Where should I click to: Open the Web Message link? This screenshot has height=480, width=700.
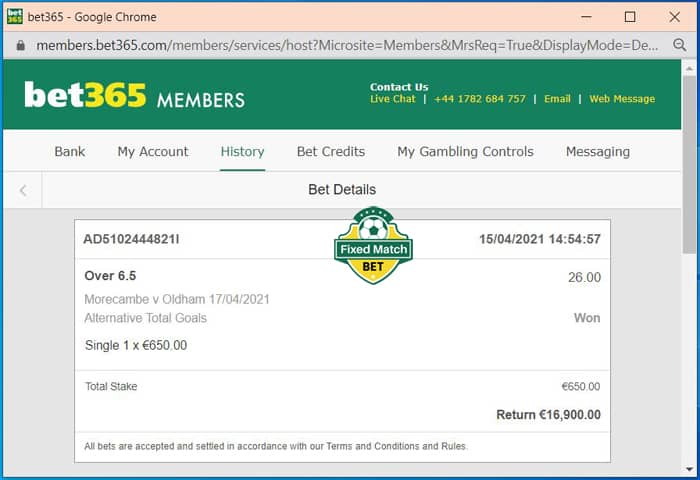622,99
